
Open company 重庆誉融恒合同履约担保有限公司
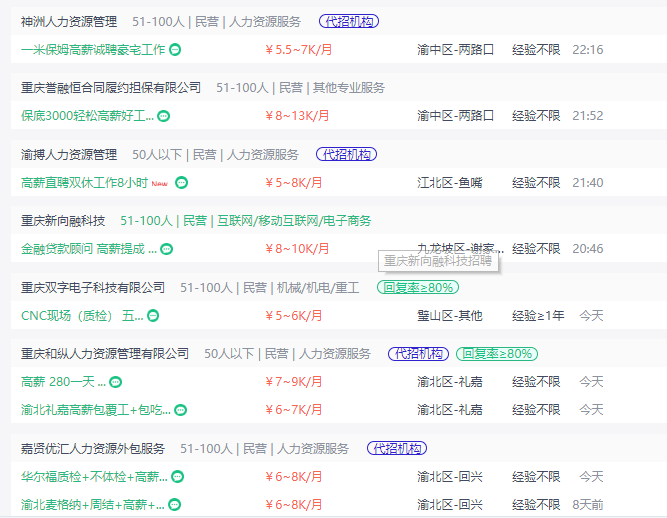tap(111, 88)
